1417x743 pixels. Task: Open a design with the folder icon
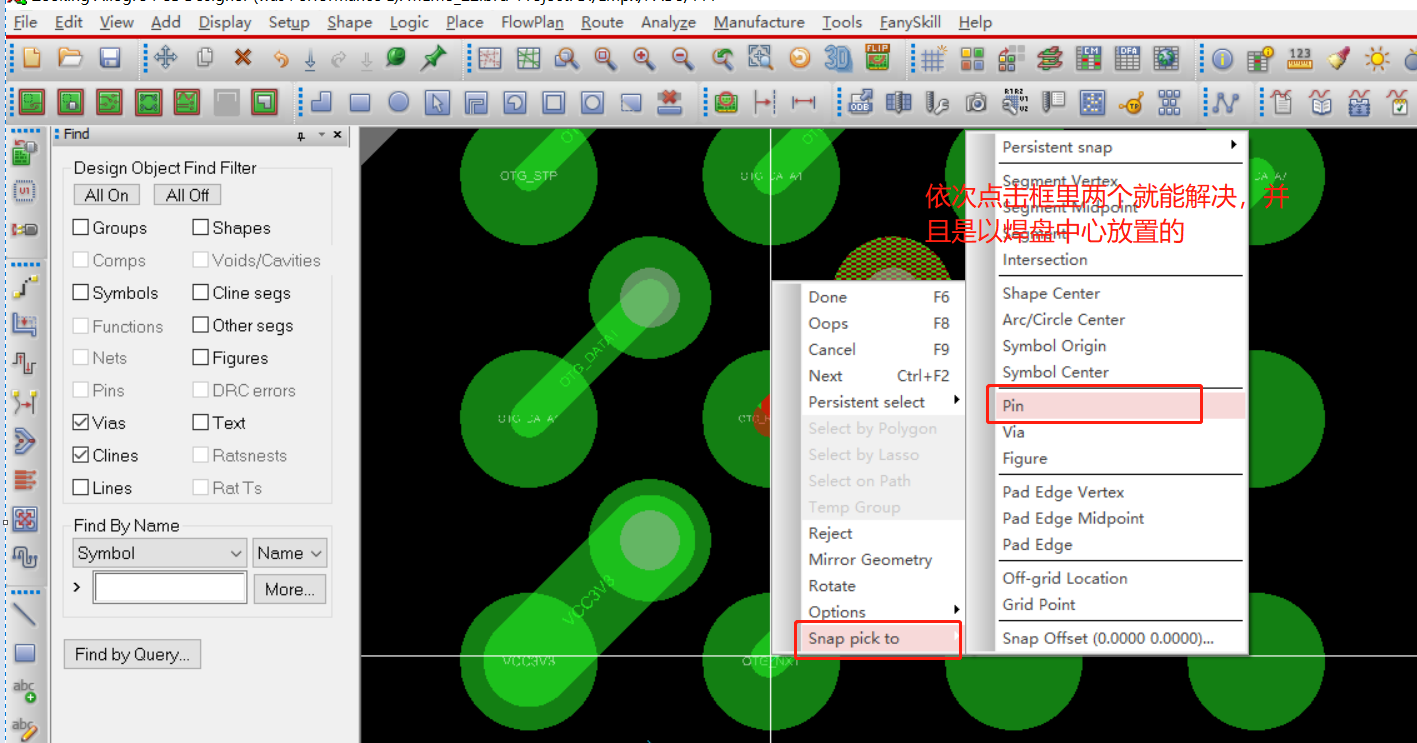click(70, 58)
